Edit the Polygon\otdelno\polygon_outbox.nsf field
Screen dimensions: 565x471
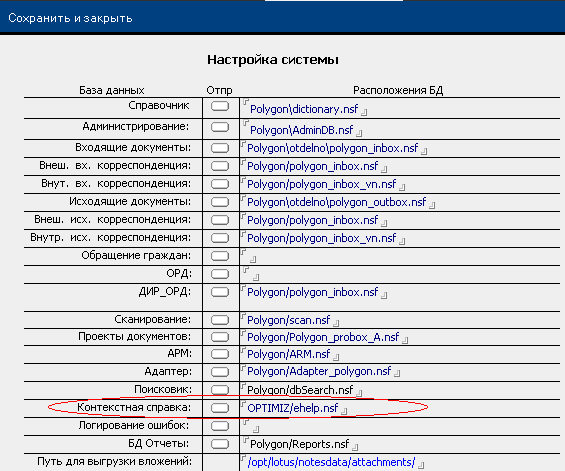(x=338, y=202)
